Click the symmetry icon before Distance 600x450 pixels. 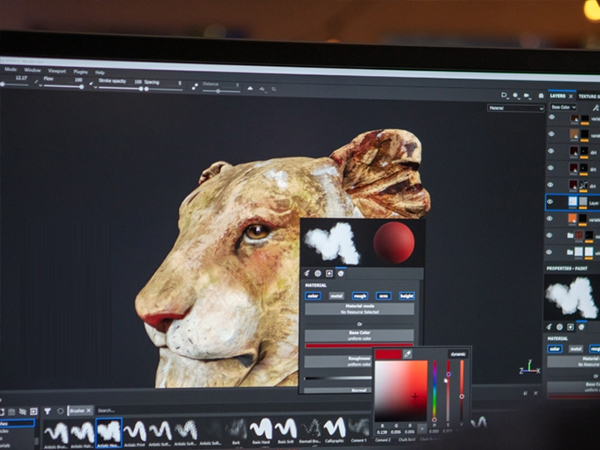[195, 87]
